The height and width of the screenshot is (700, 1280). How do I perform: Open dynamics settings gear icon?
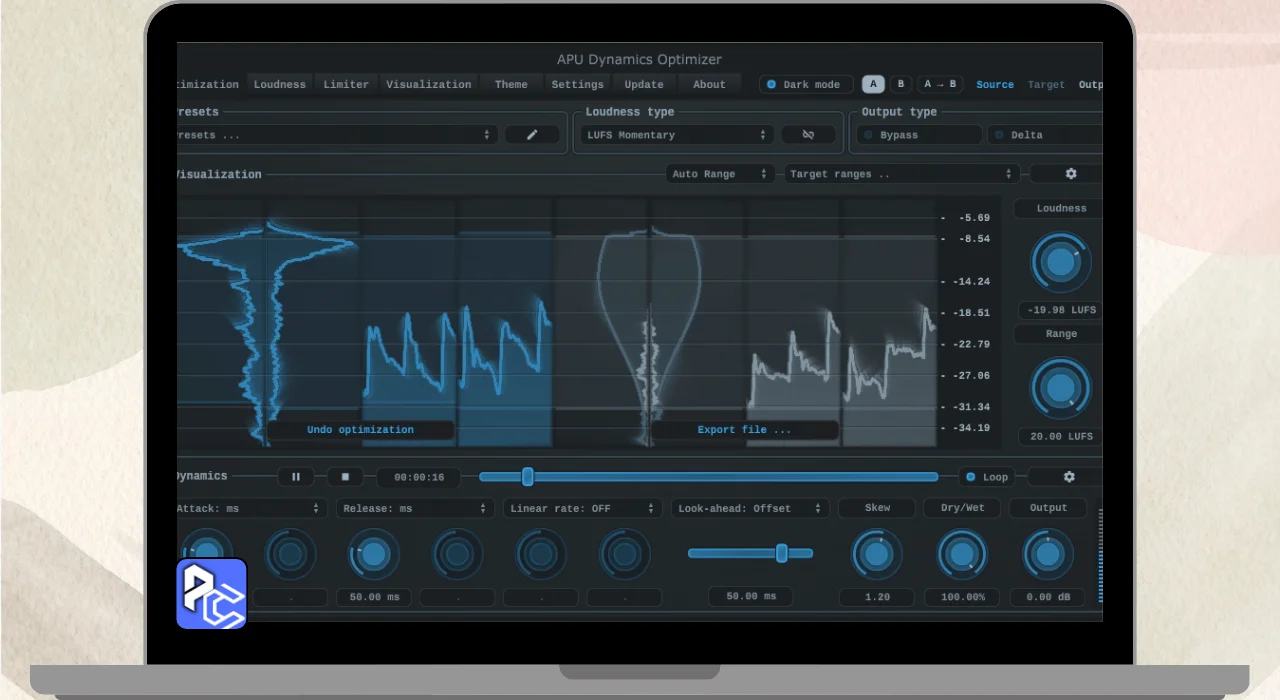coord(1068,477)
